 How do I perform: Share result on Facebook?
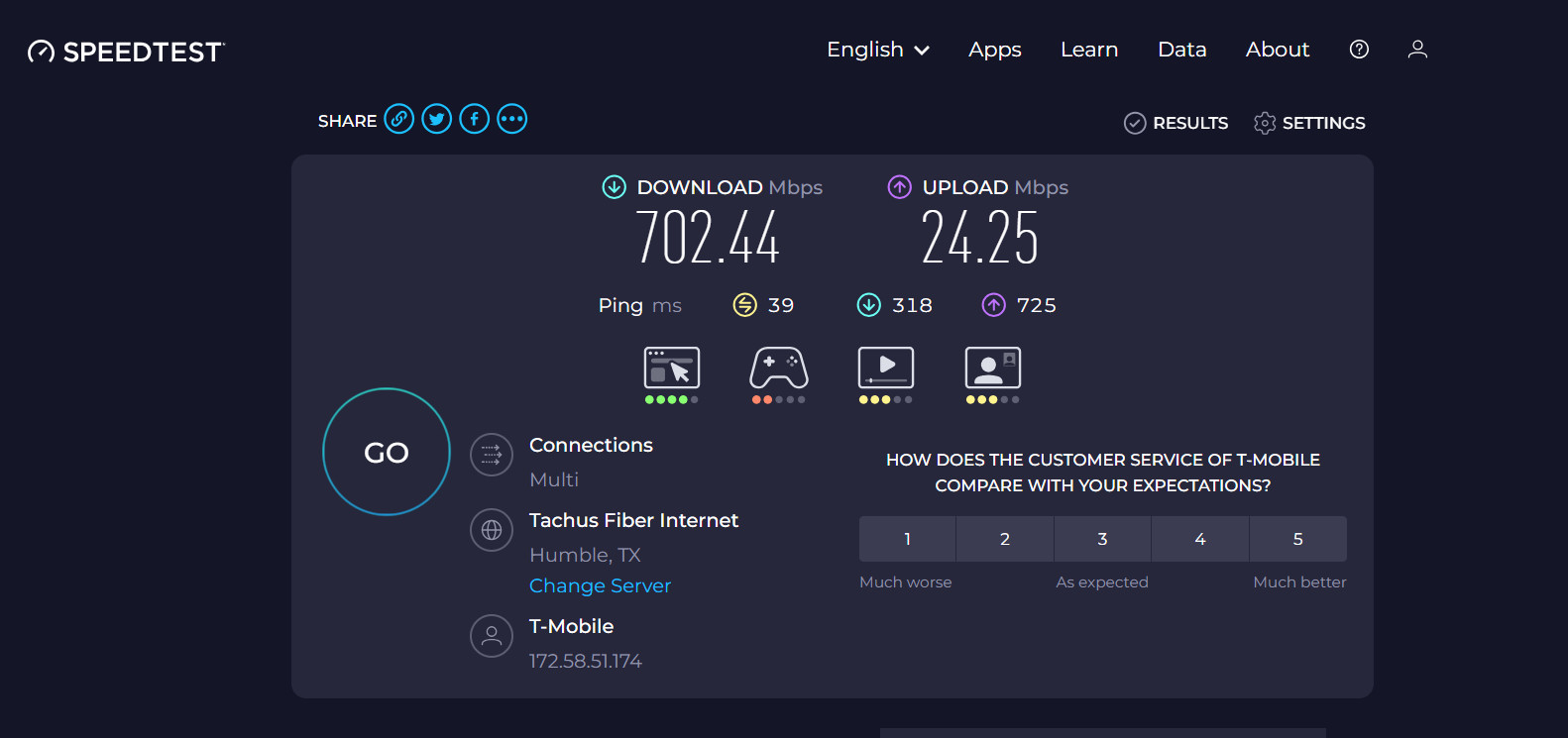(474, 120)
